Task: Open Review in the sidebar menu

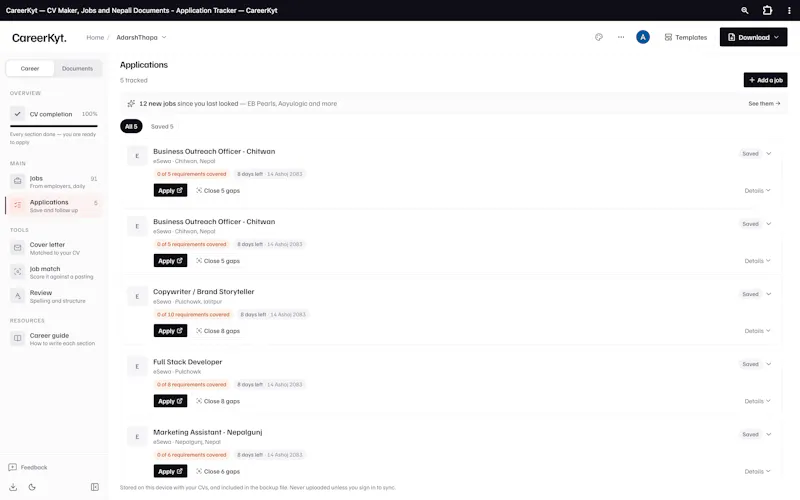Action: (54, 296)
